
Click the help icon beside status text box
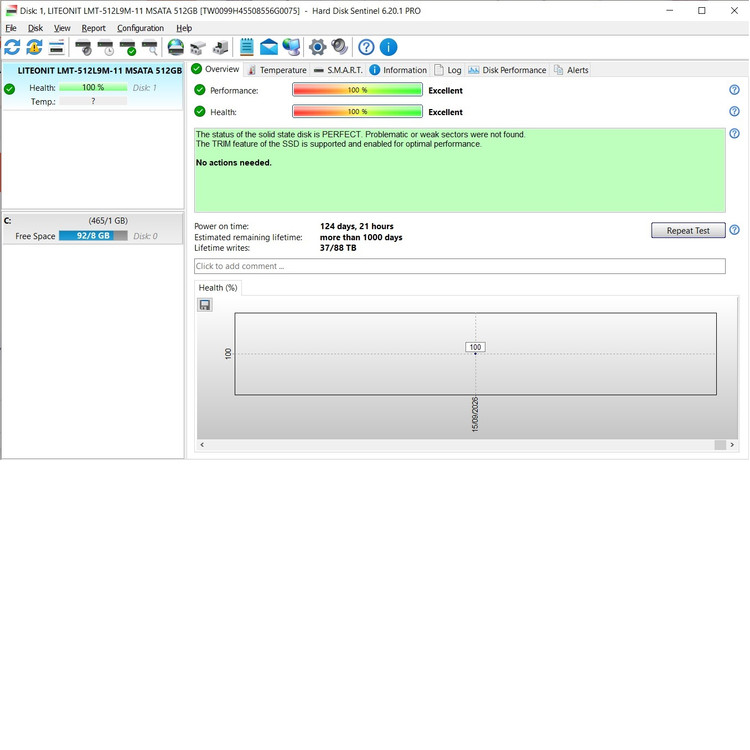[734, 133]
